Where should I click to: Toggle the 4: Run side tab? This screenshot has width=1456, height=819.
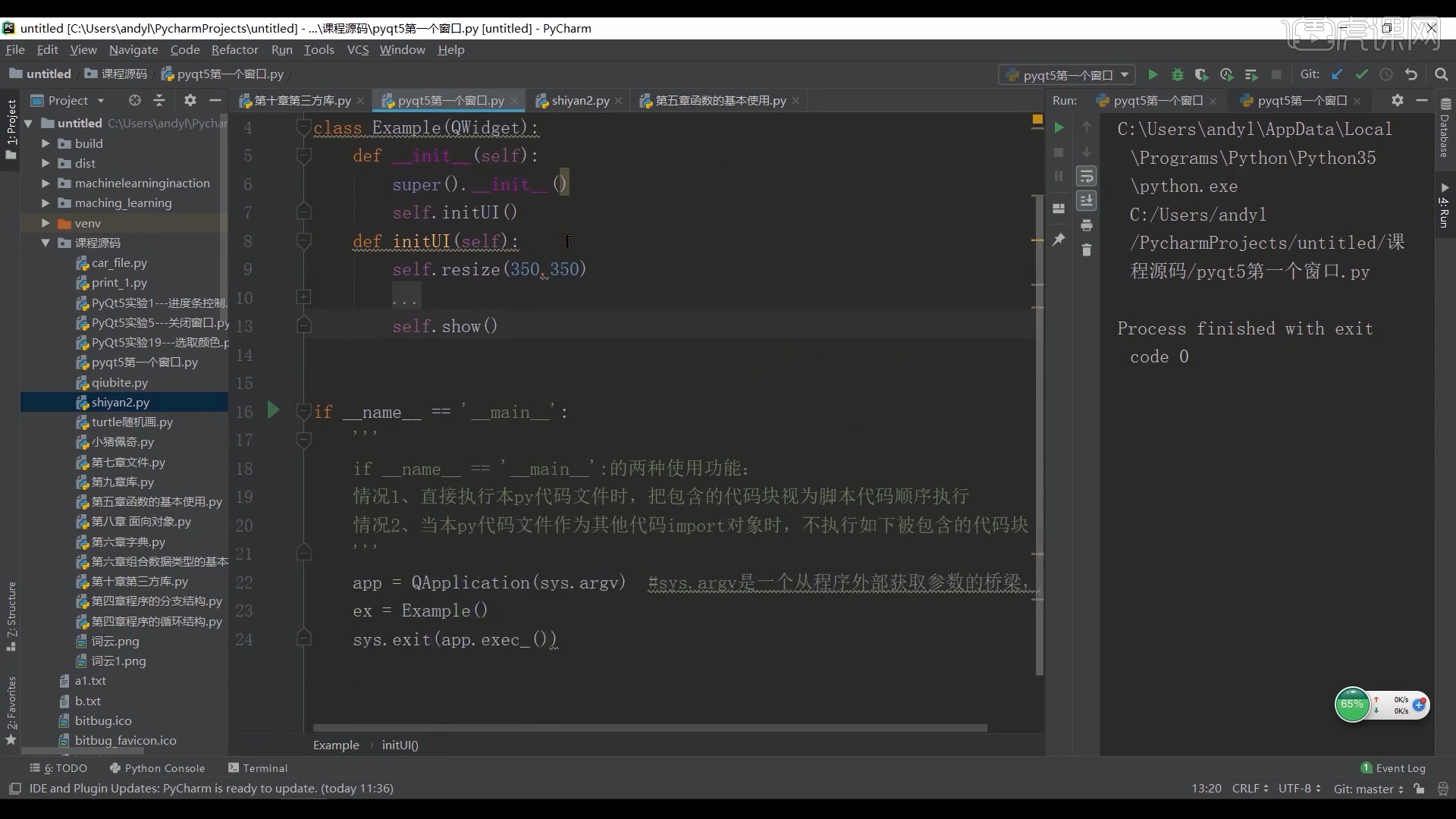[1445, 205]
